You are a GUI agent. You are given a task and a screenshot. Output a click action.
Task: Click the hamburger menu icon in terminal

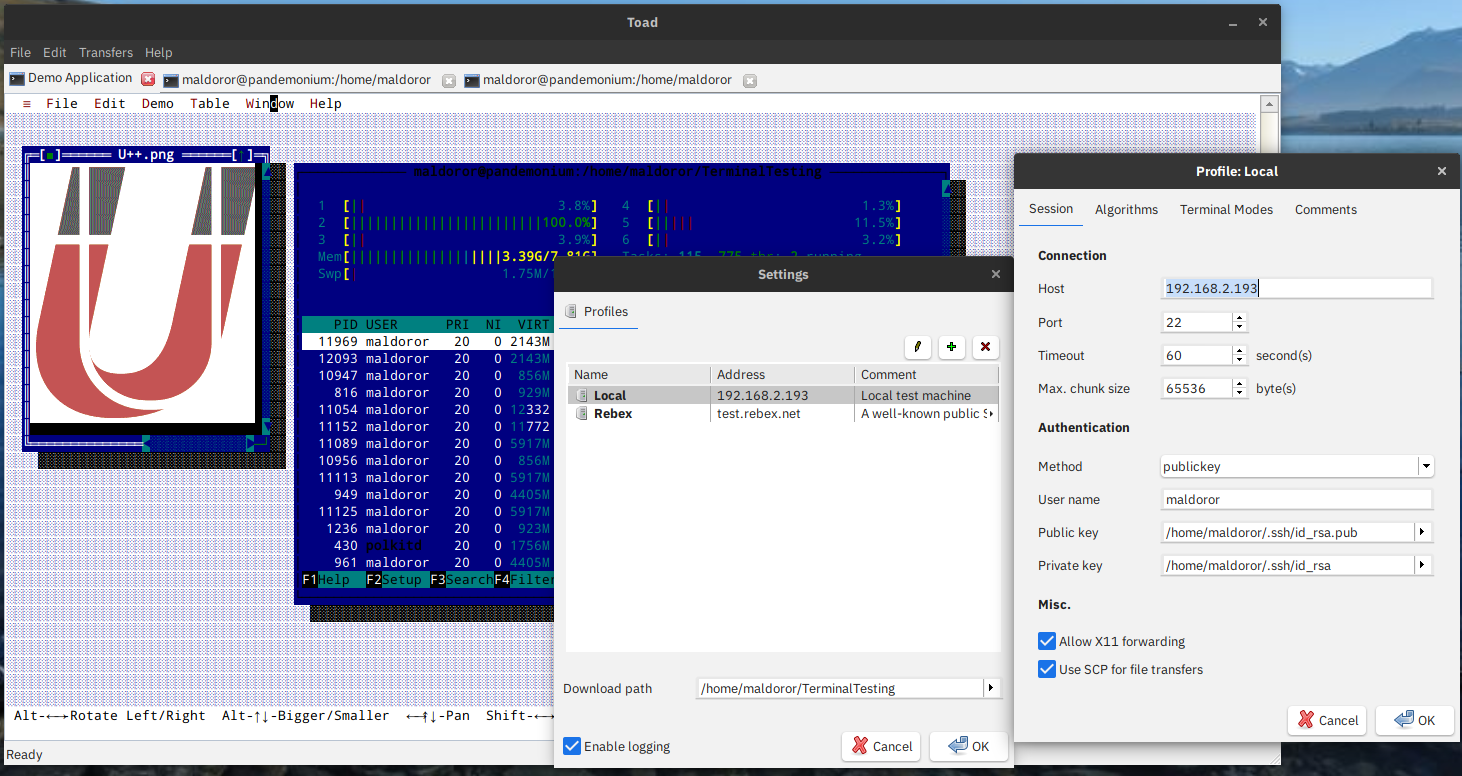26,103
